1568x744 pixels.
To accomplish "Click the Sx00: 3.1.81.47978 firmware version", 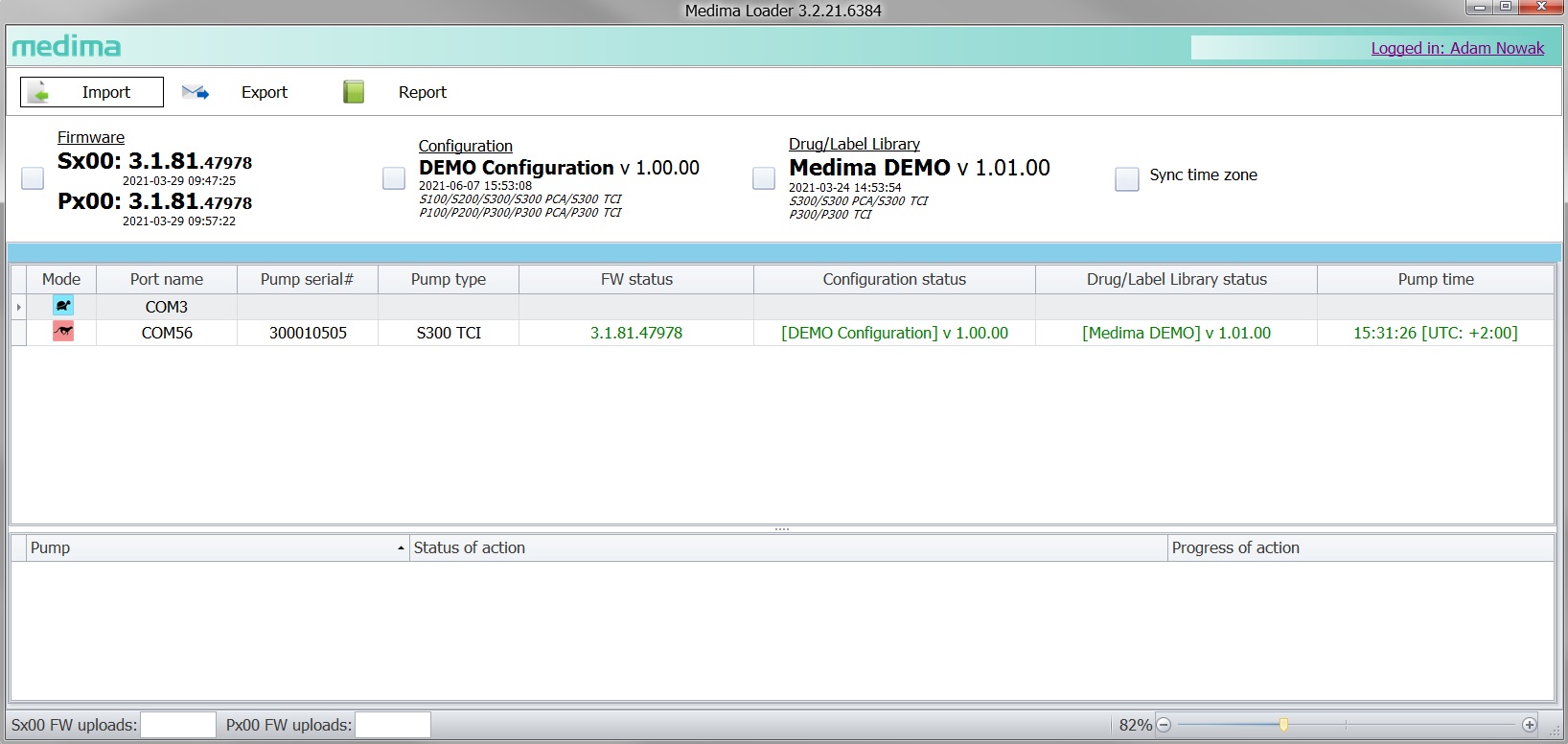I will (x=154, y=161).
